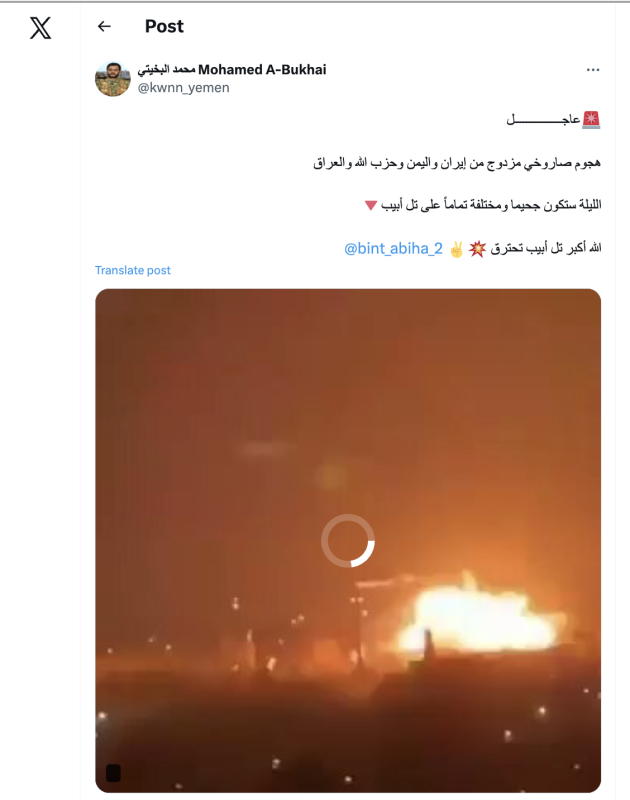The width and height of the screenshot is (630, 800).
Task: Click the video loading spinner
Action: pos(348,540)
